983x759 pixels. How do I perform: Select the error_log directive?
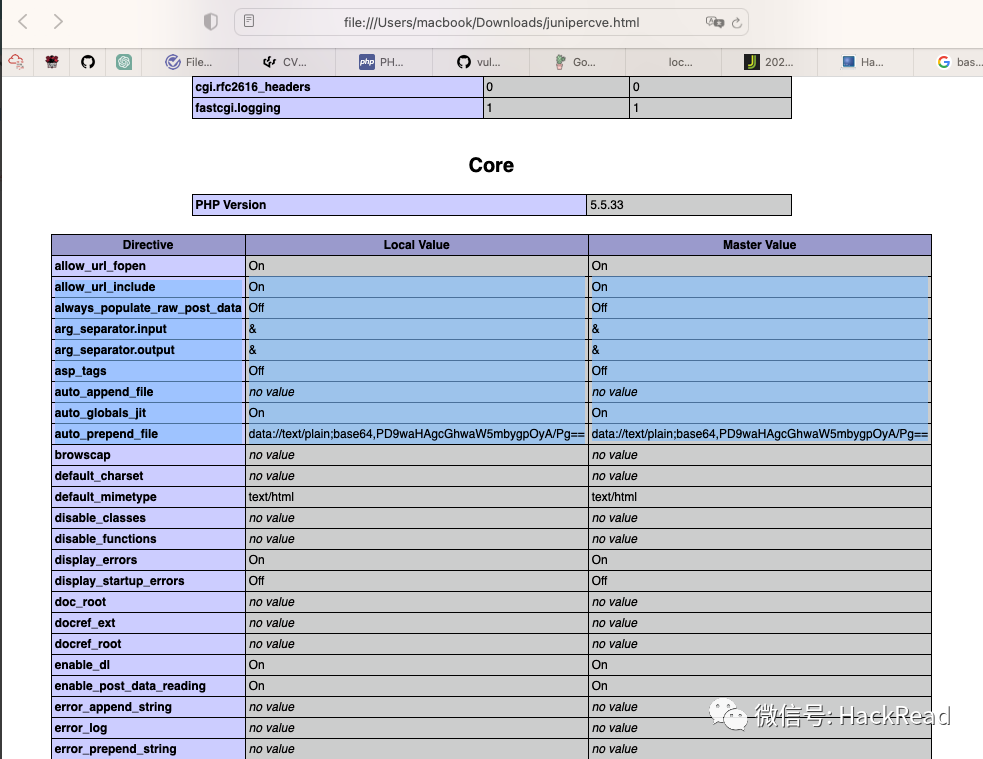pos(81,728)
